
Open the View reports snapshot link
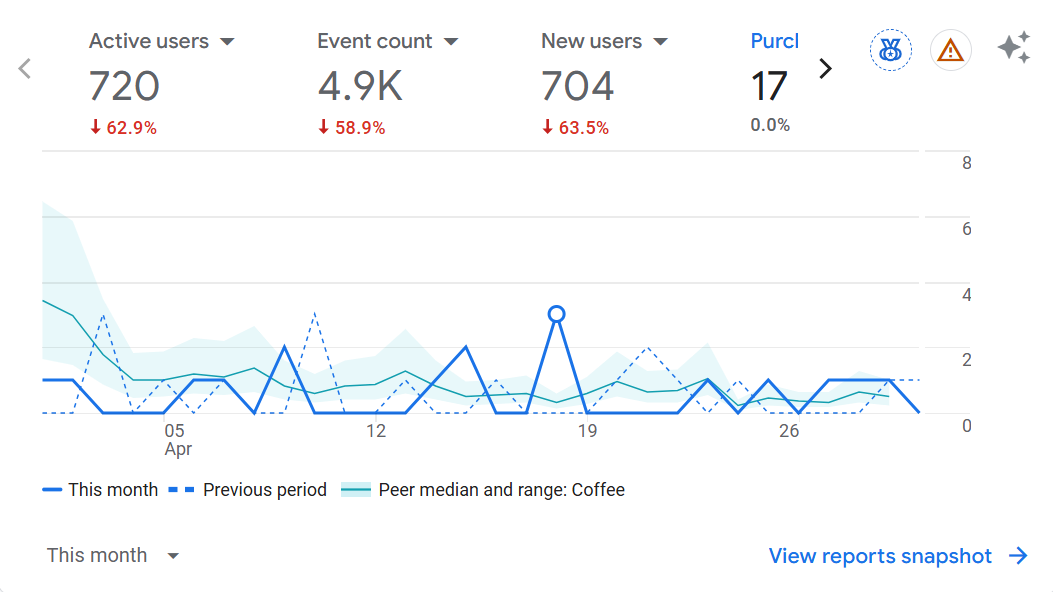878,556
